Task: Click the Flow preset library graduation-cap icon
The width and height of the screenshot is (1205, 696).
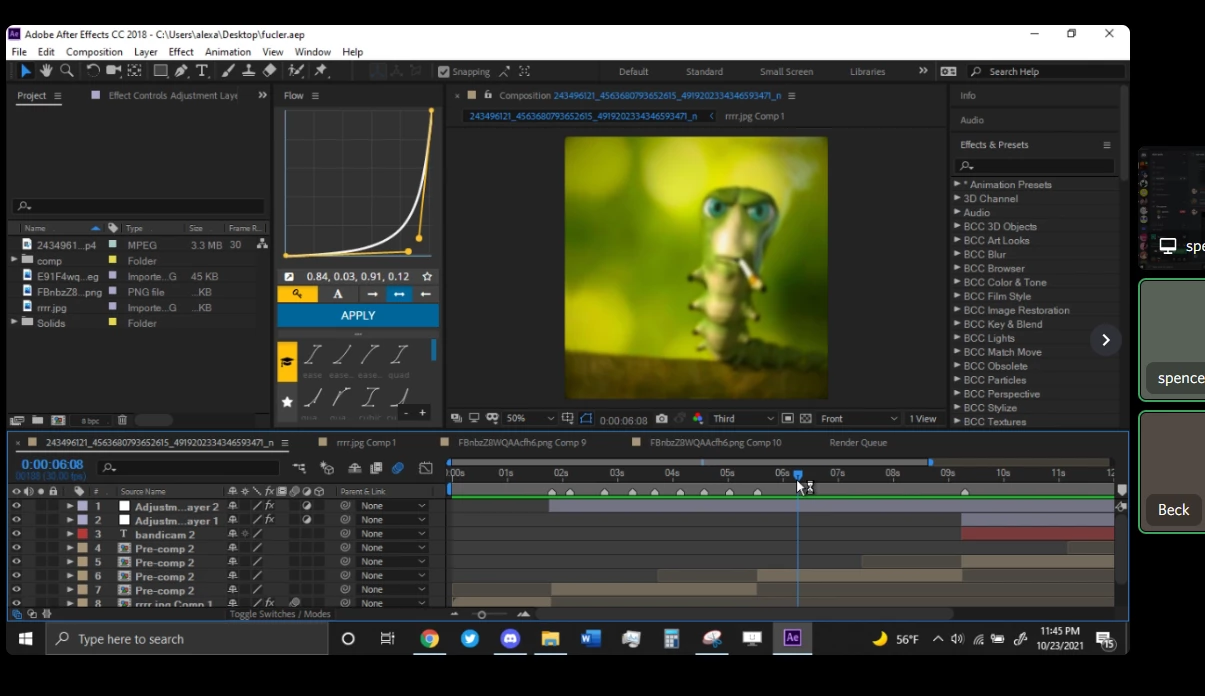Action: [x=287, y=362]
